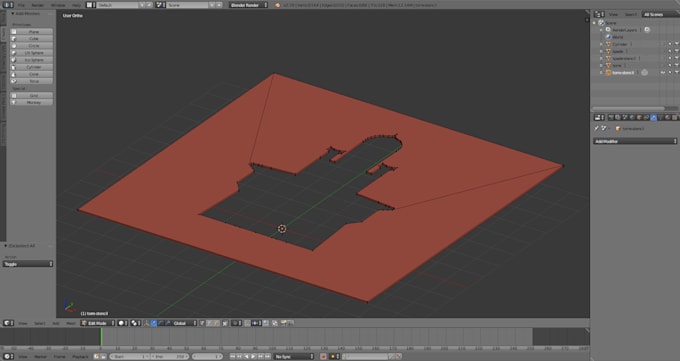Add a Torus primitive
Screen dimensions: 680x361
click(32, 81)
